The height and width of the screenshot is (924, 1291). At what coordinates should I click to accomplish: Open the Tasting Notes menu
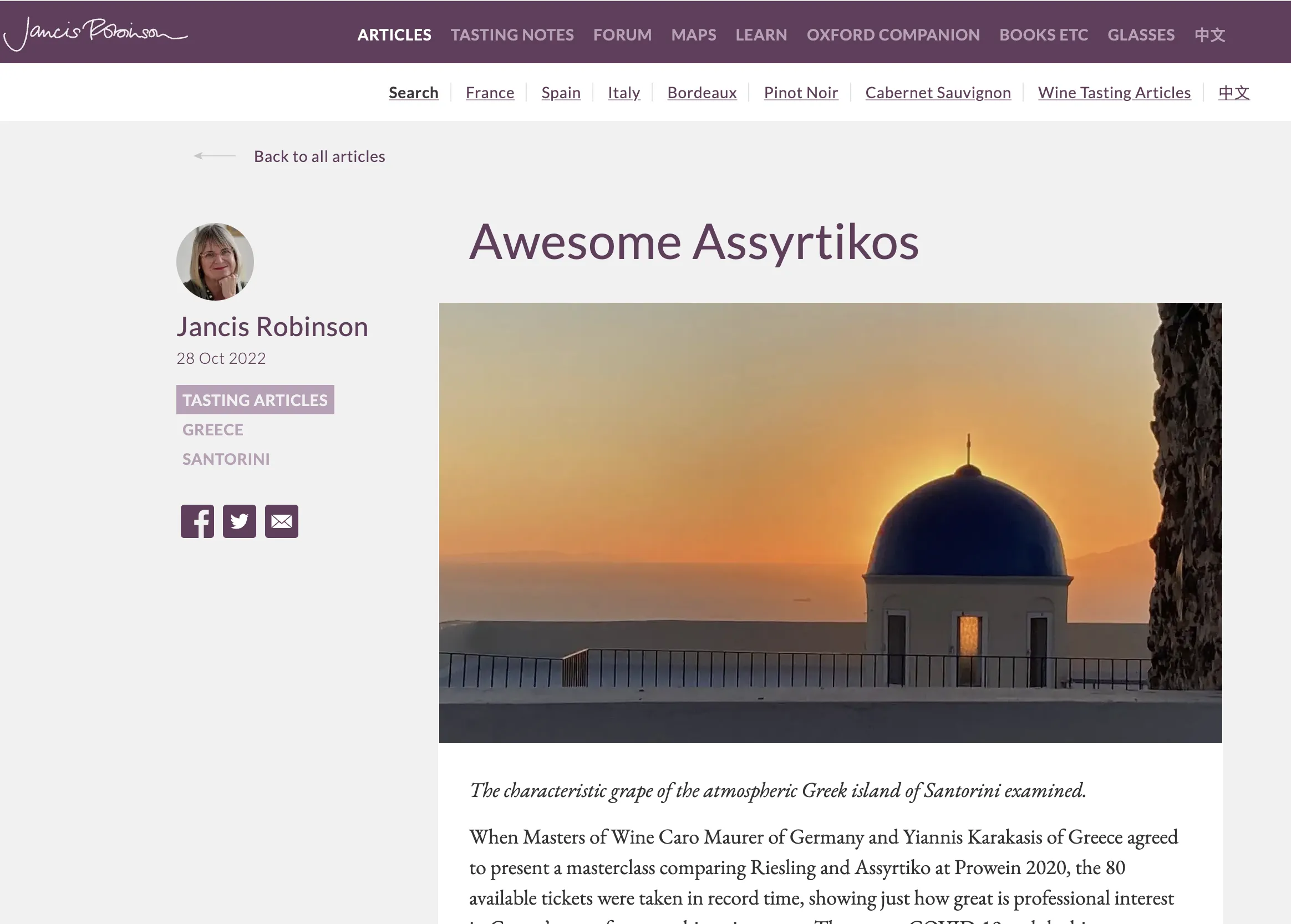tap(512, 35)
